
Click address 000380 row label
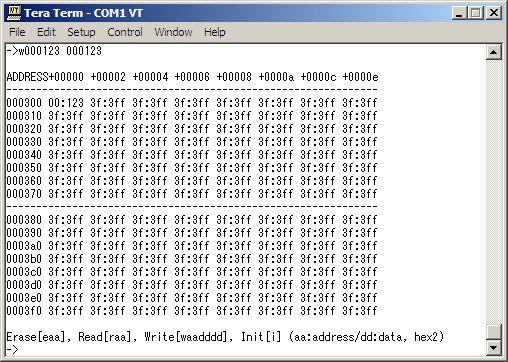pos(24,220)
